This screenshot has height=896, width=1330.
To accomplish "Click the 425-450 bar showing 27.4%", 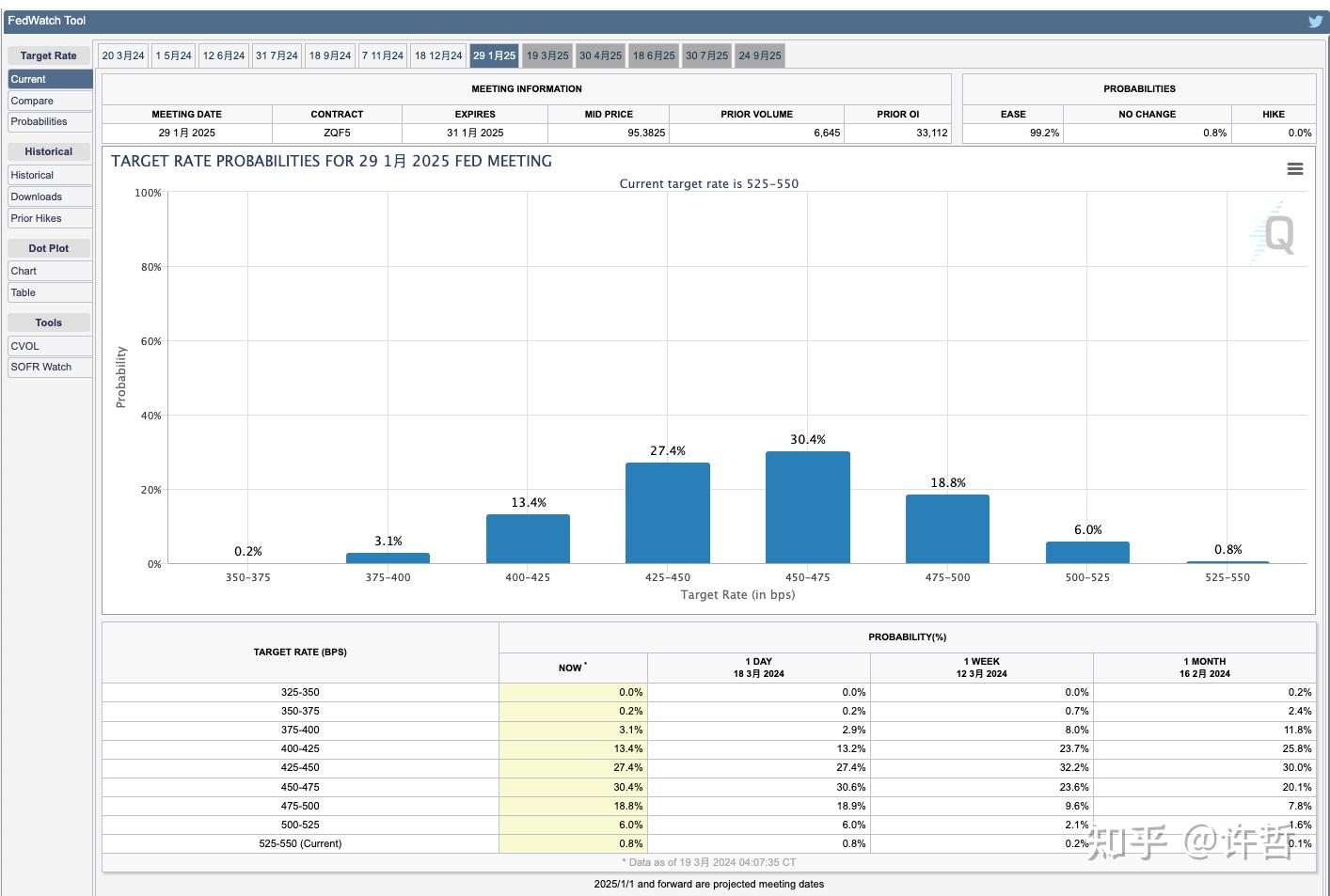I will [668, 513].
